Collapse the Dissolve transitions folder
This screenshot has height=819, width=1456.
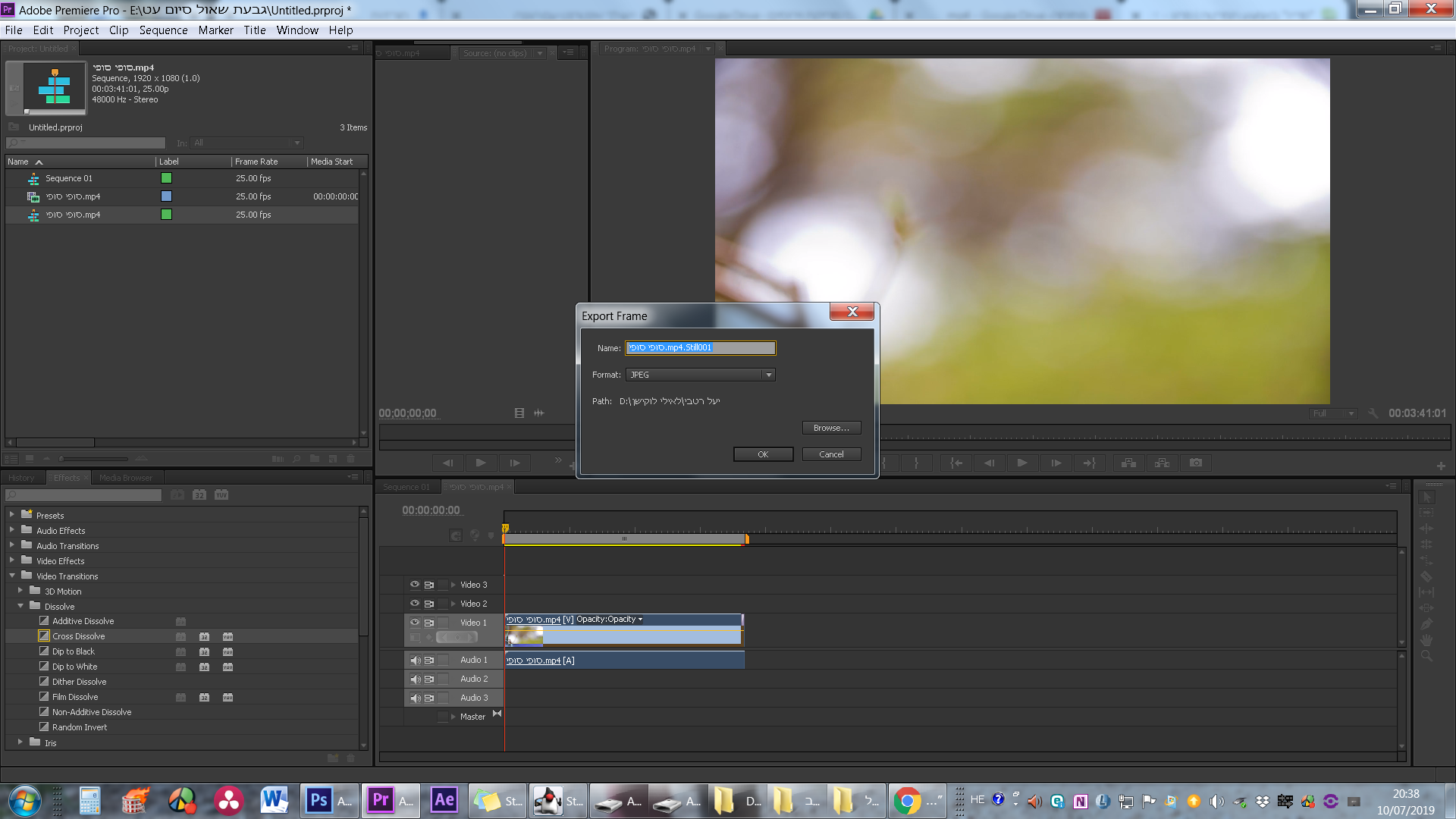(x=20, y=606)
